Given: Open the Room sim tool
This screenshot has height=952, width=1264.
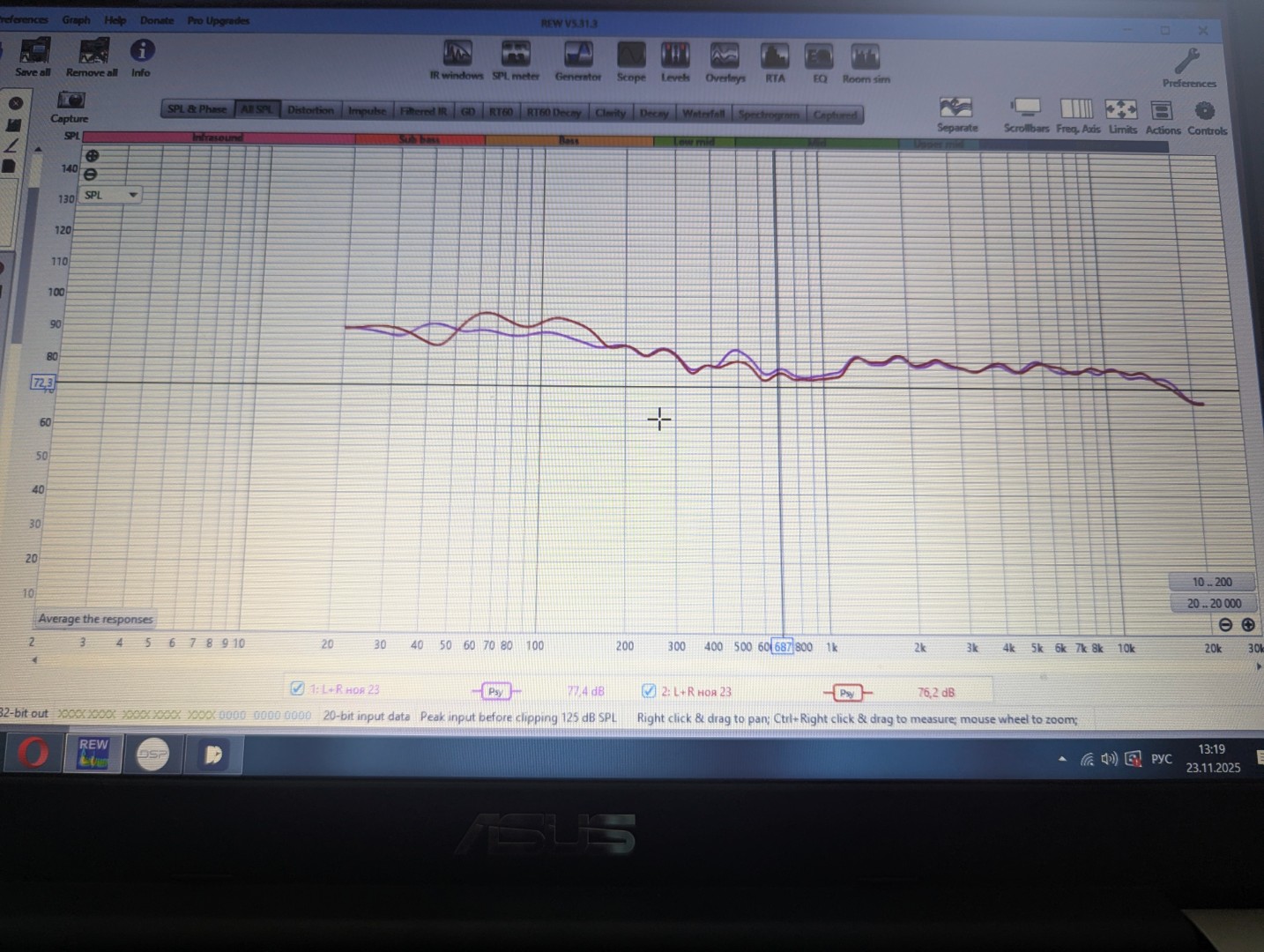Looking at the screenshot, I should [x=866, y=60].
